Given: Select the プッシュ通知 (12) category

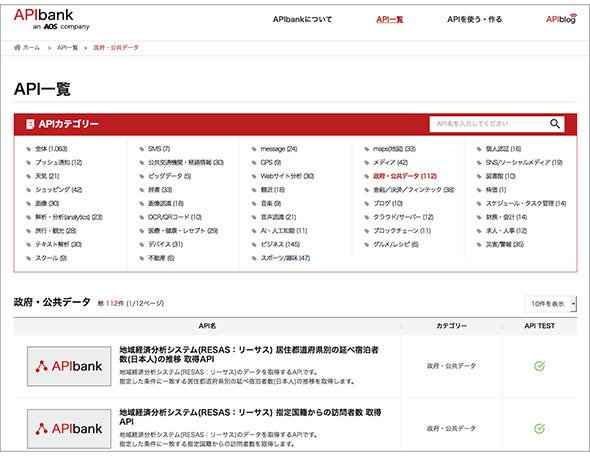Looking at the screenshot, I should click(58, 163).
